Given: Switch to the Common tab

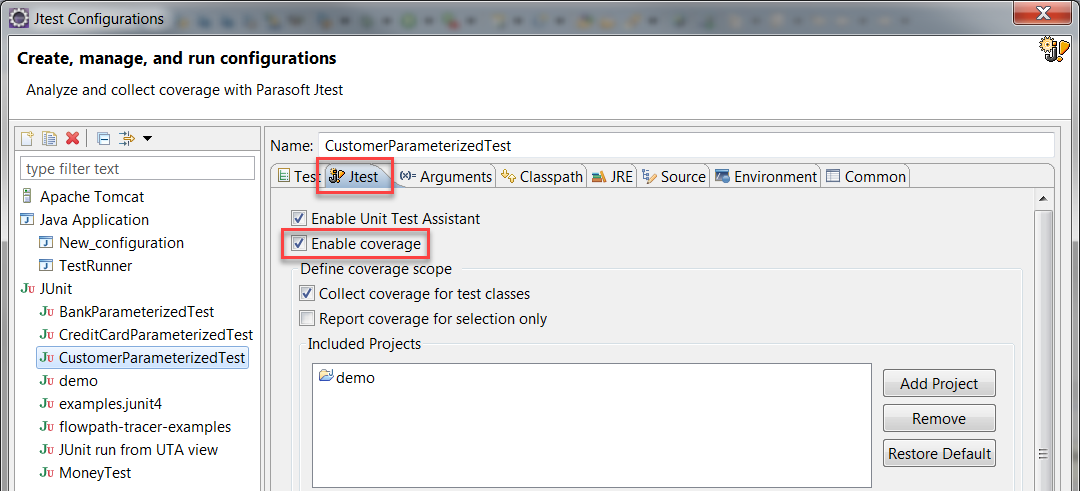Looking at the screenshot, I should [x=866, y=177].
